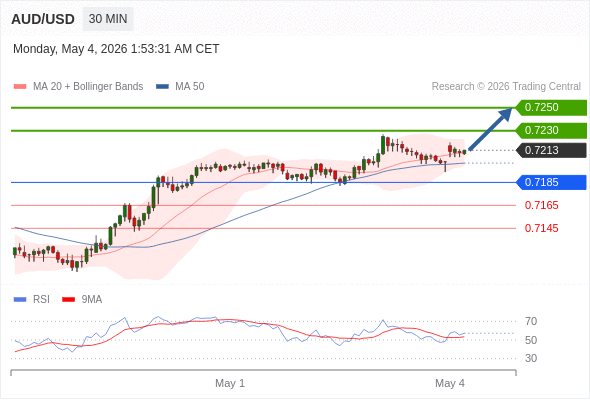Viewport: 590px width, 400px height.
Task: Click the red 0.7145 support label
Action: (x=541, y=228)
